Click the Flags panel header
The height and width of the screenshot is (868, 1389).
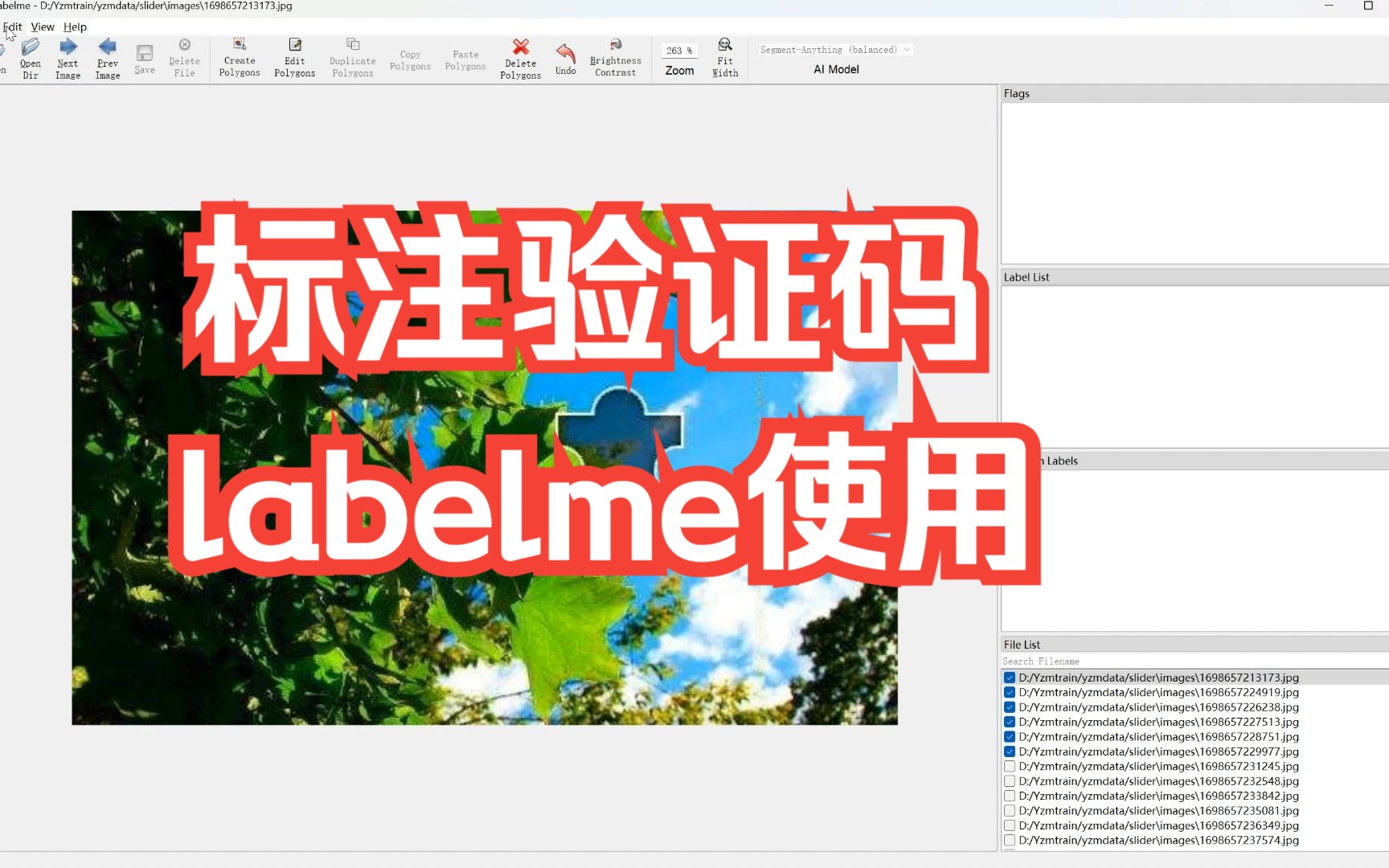(x=1194, y=93)
